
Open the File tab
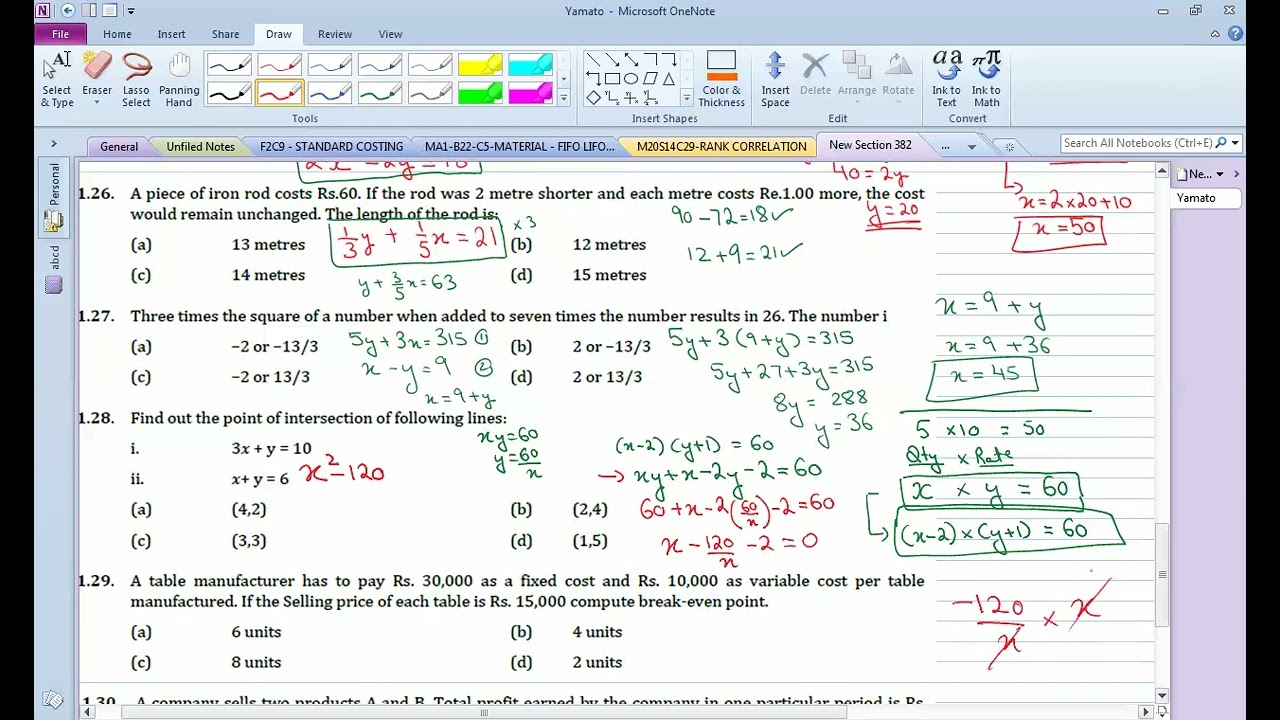pyautogui.click(x=60, y=34)
